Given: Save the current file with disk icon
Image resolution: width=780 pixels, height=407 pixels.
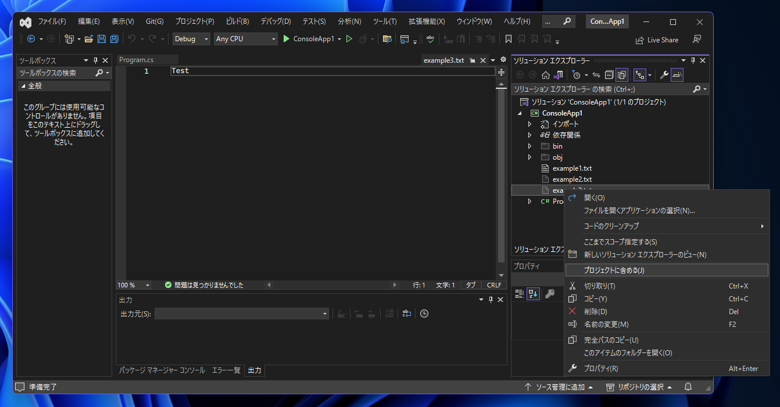Looking at the screenshot, I should pos(101,39).
